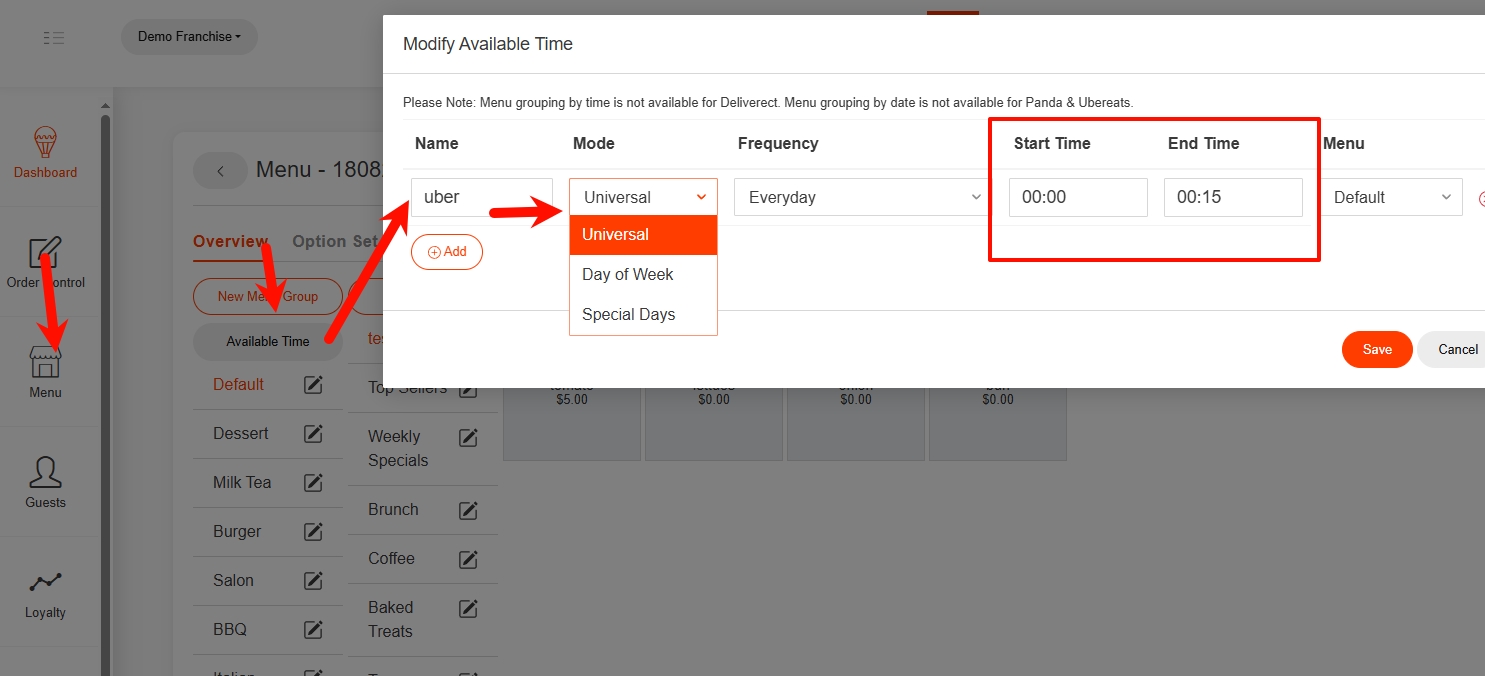Open the Frequency dropdown showing Everyday
The image size is (1485, 676).
(862, 198)
